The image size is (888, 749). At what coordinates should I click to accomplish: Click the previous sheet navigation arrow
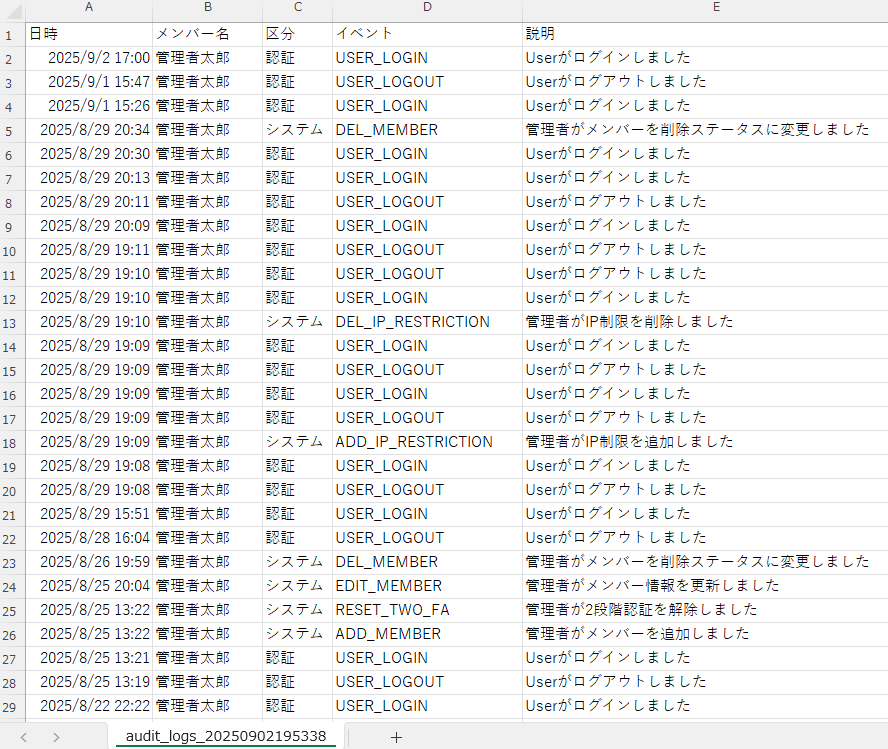(x=24, y=737)
